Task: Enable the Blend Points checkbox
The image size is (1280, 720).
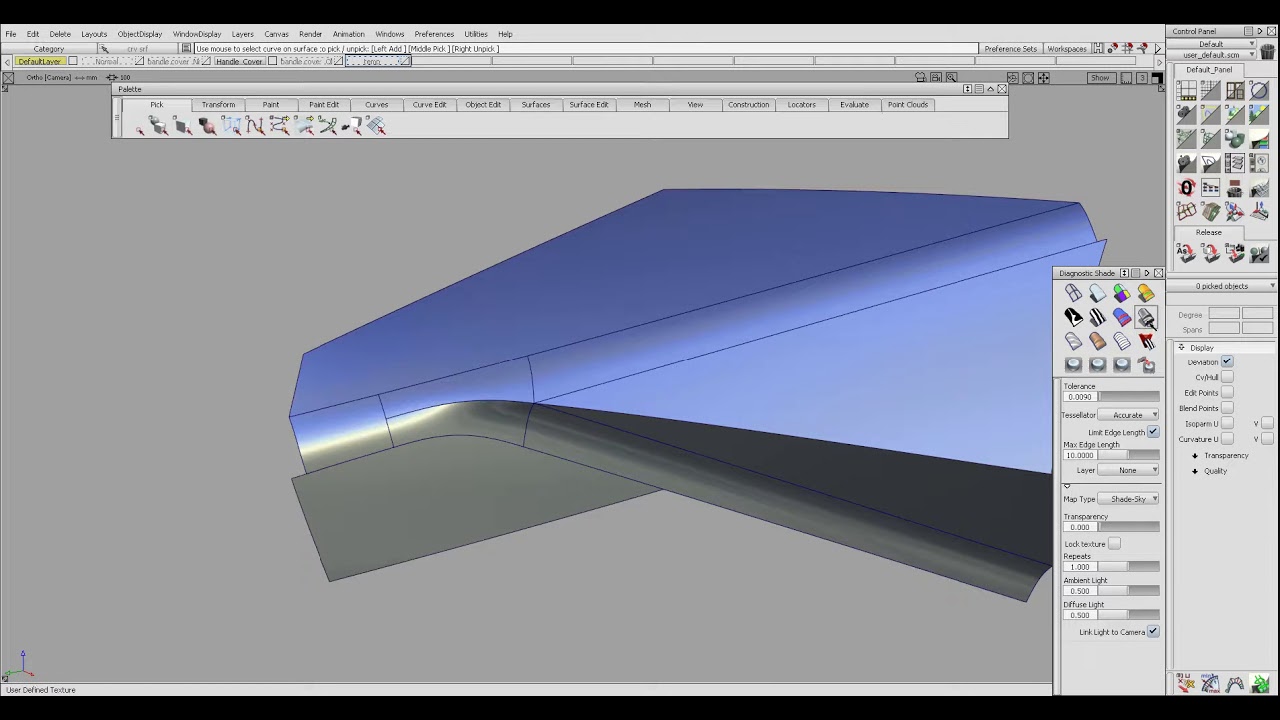Action: [x=1227, y=408]
